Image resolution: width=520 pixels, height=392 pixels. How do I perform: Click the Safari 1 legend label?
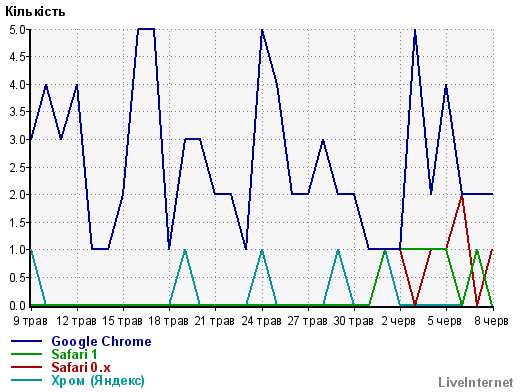[74, 354]
